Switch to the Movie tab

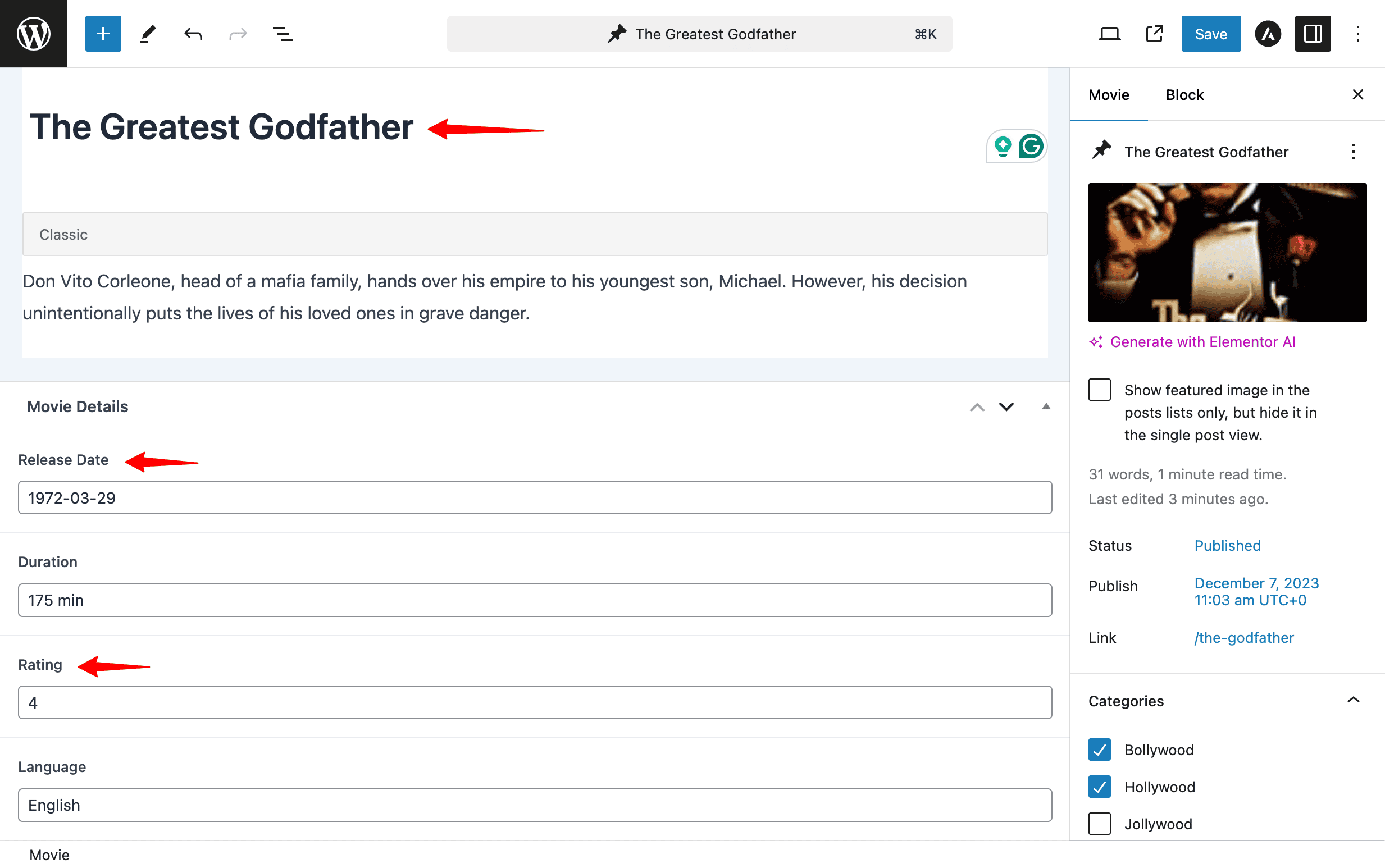tap(1110, 95)
